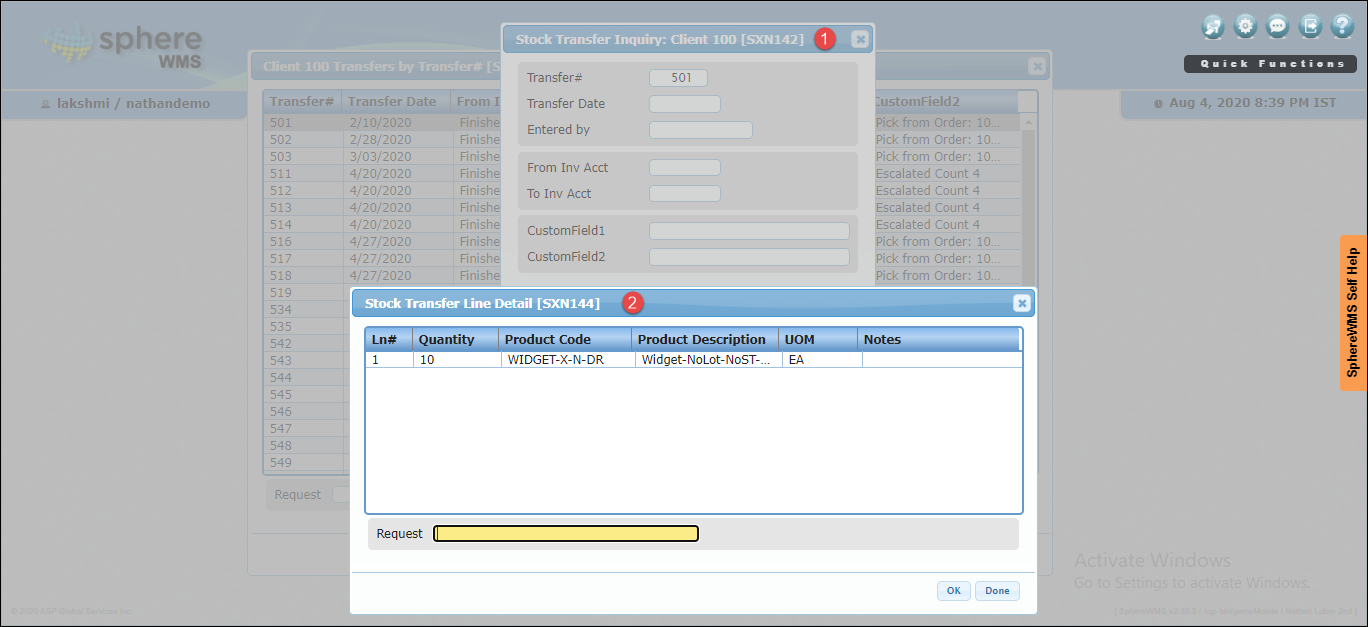The height and width of the screenshot is (627, 1368).
Task: Sort by the Quantity column header
Action: point(446,340)
